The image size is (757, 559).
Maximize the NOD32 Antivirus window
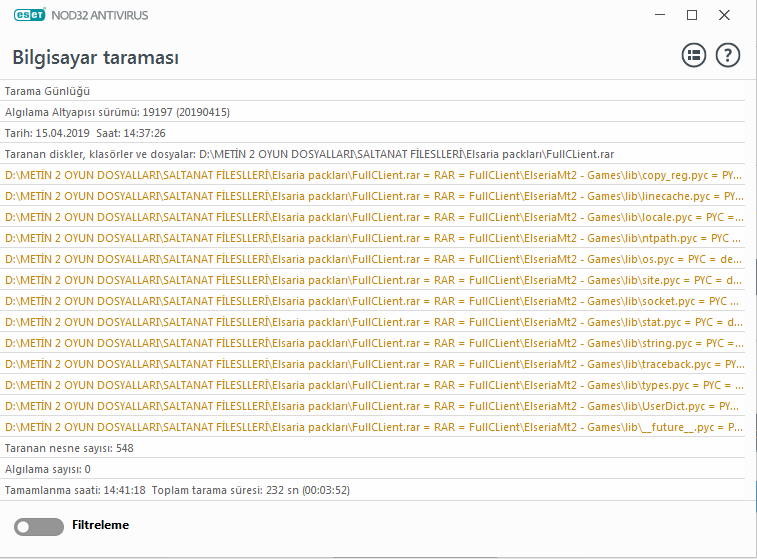point(692,15)
